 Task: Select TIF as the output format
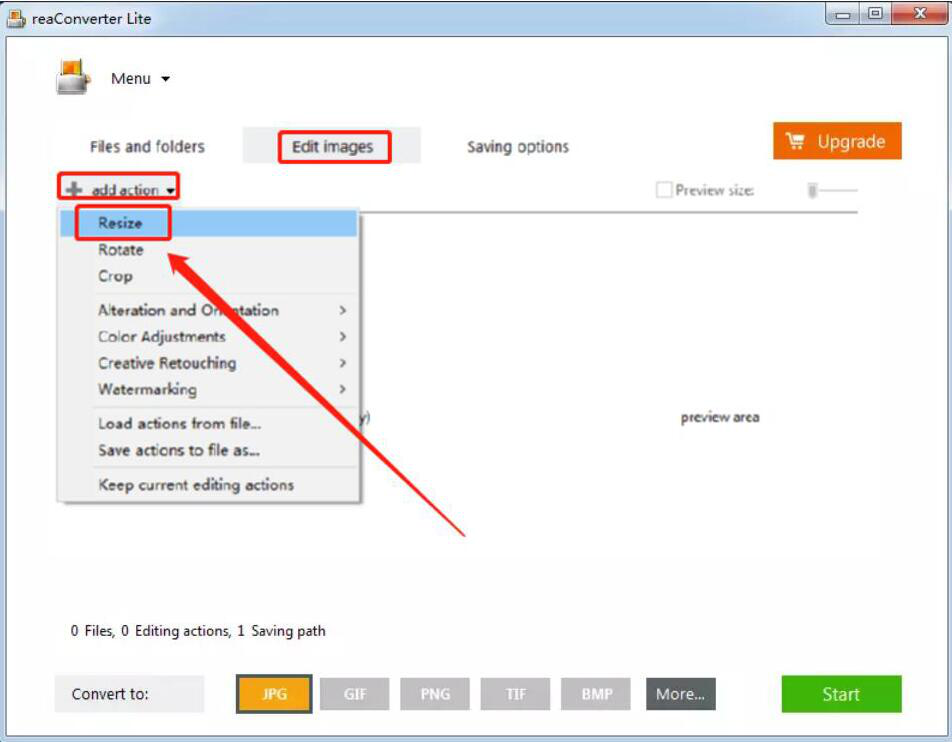(x=515, y=694)
